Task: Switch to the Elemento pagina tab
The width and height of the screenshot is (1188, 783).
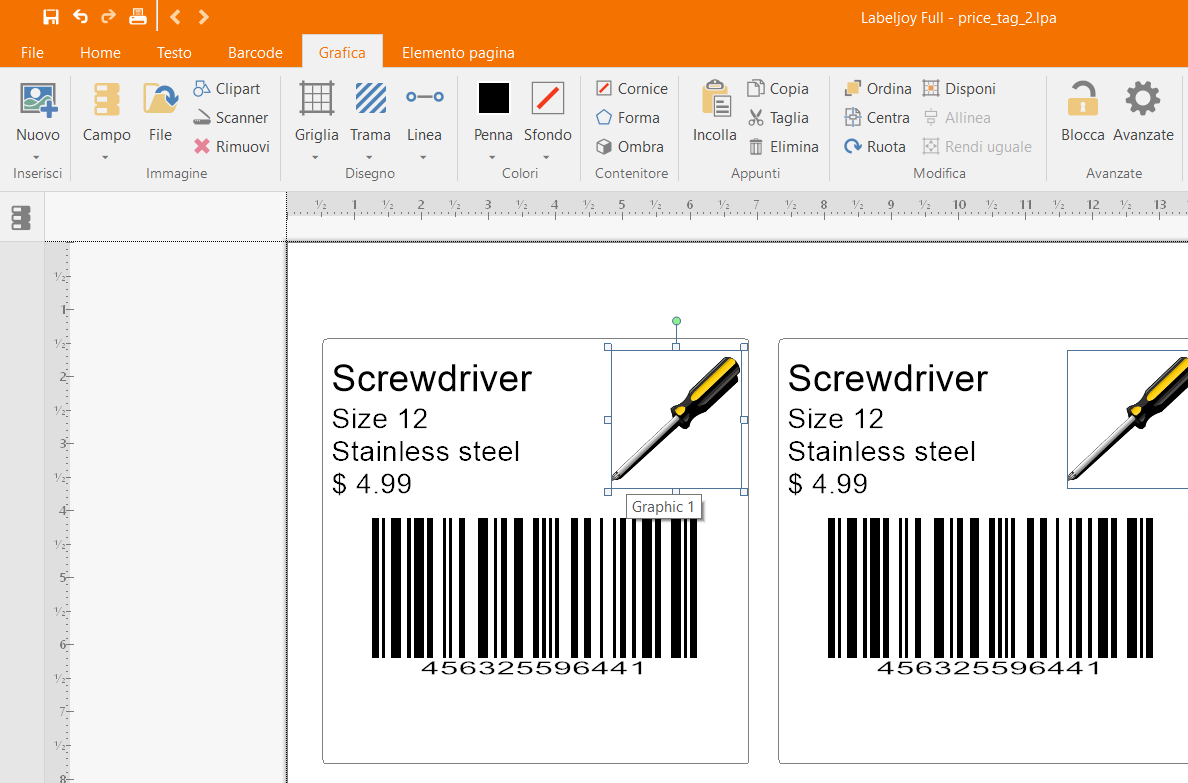Action: 458,52
